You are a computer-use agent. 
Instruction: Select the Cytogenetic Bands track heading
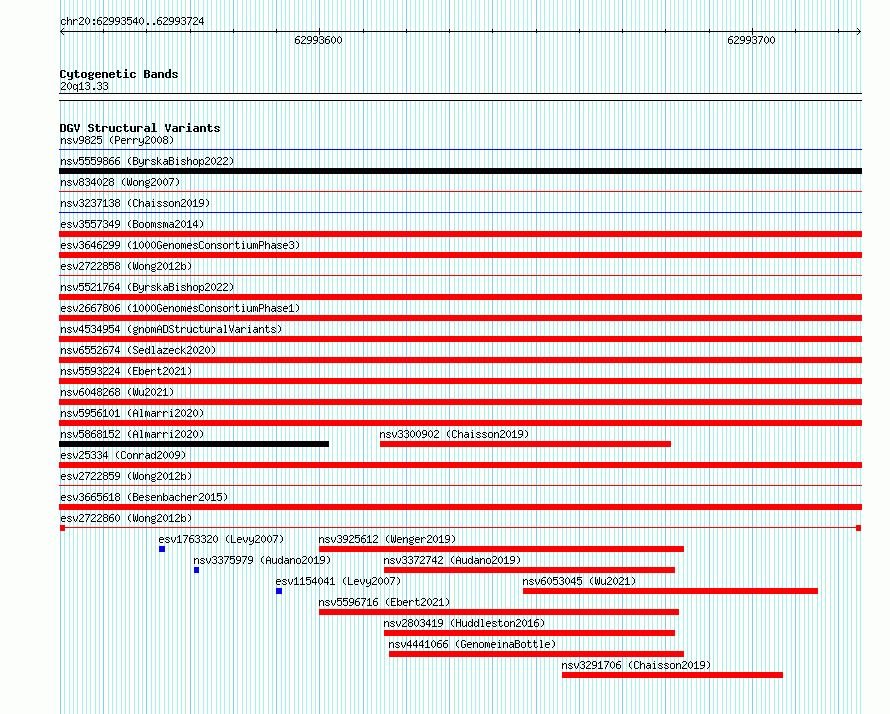pos(119,74)
